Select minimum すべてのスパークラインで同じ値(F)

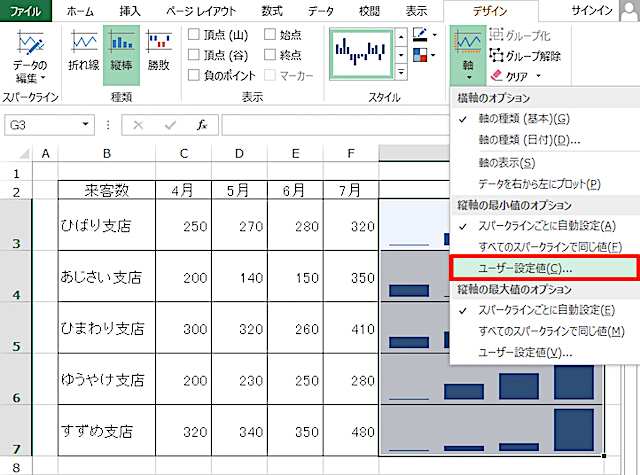tap(545, 247)
